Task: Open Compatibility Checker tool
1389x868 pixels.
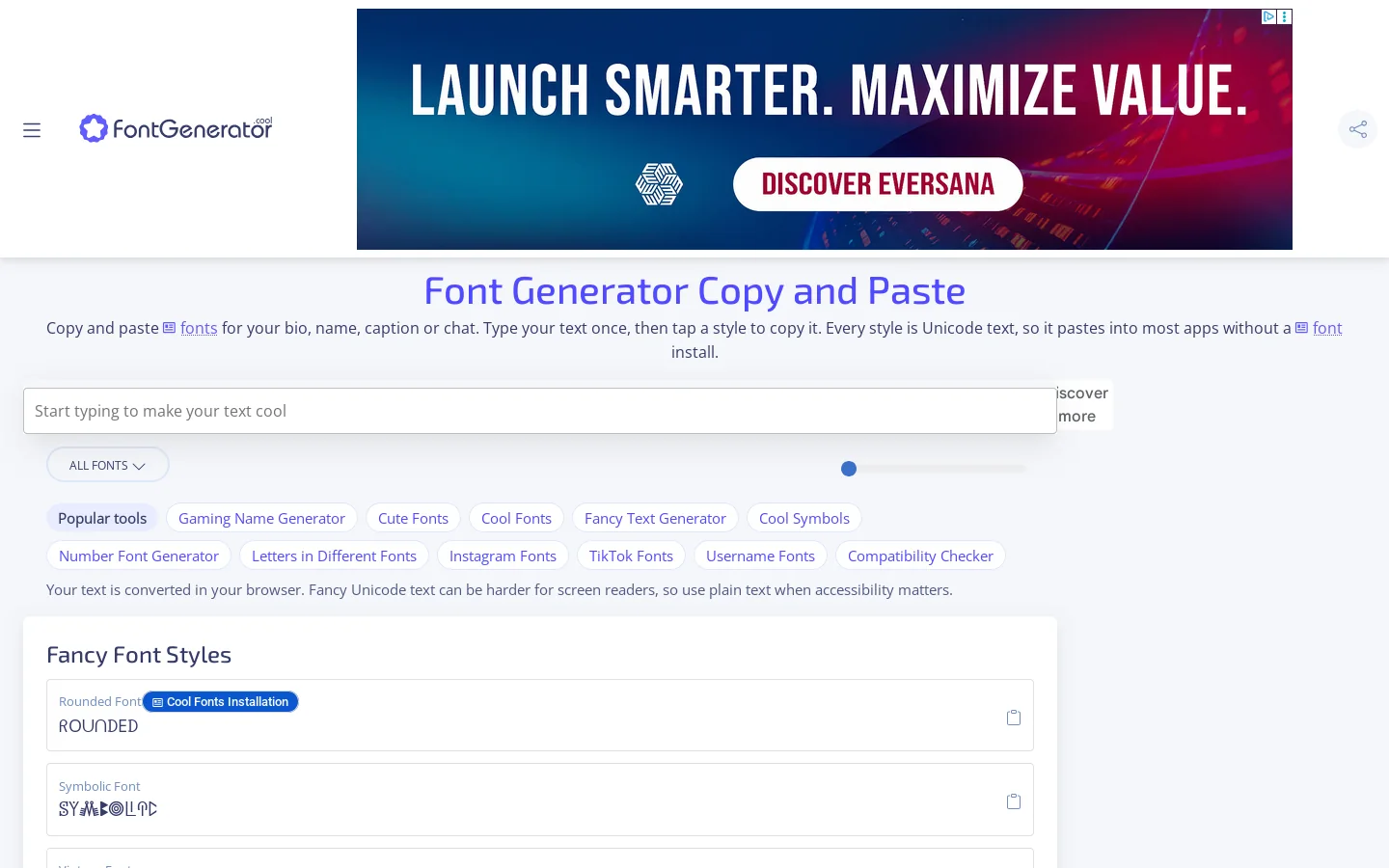Action: pos(920,556)
